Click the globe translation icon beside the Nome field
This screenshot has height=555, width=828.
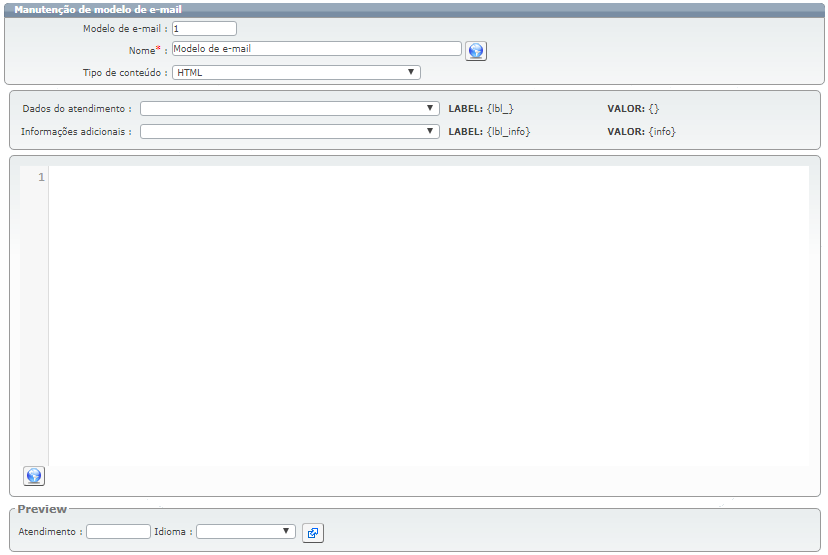(476, 51)
